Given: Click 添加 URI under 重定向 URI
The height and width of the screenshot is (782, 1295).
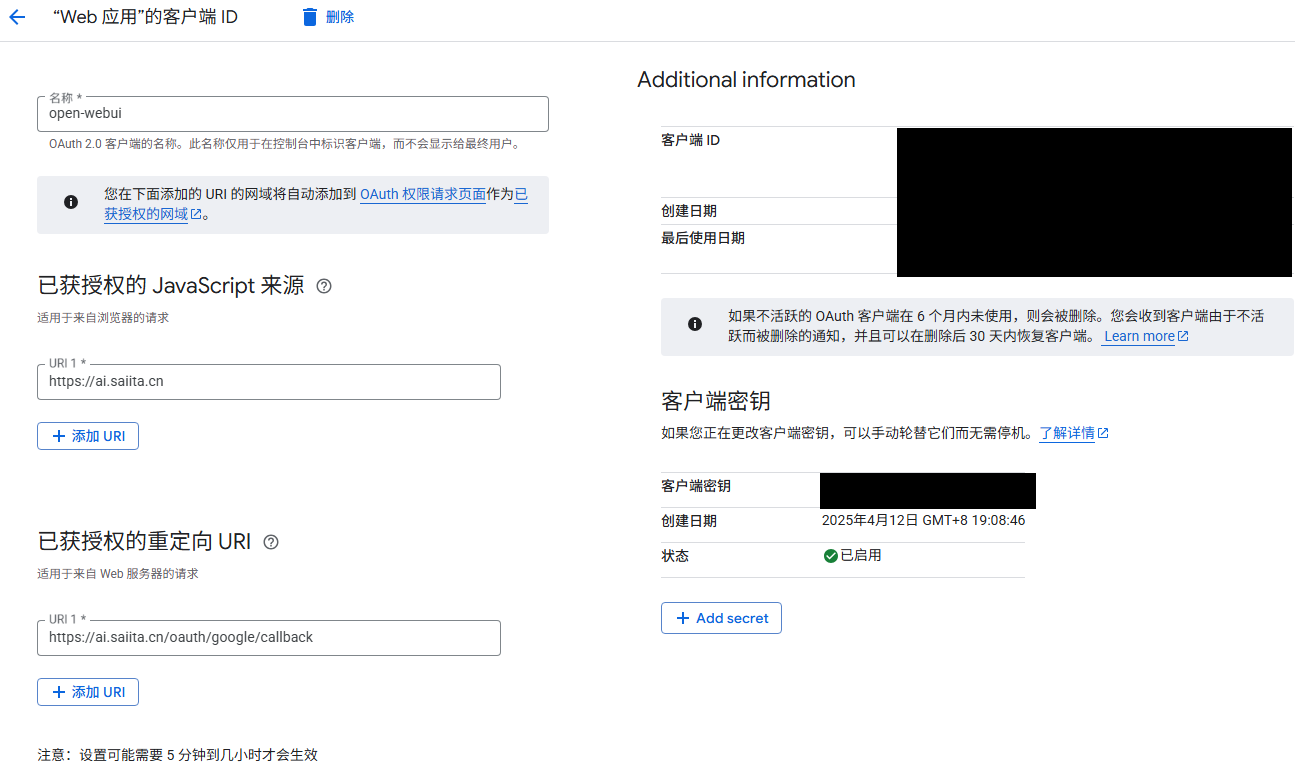Looking at the screenshot, I should tap(88, 691).
